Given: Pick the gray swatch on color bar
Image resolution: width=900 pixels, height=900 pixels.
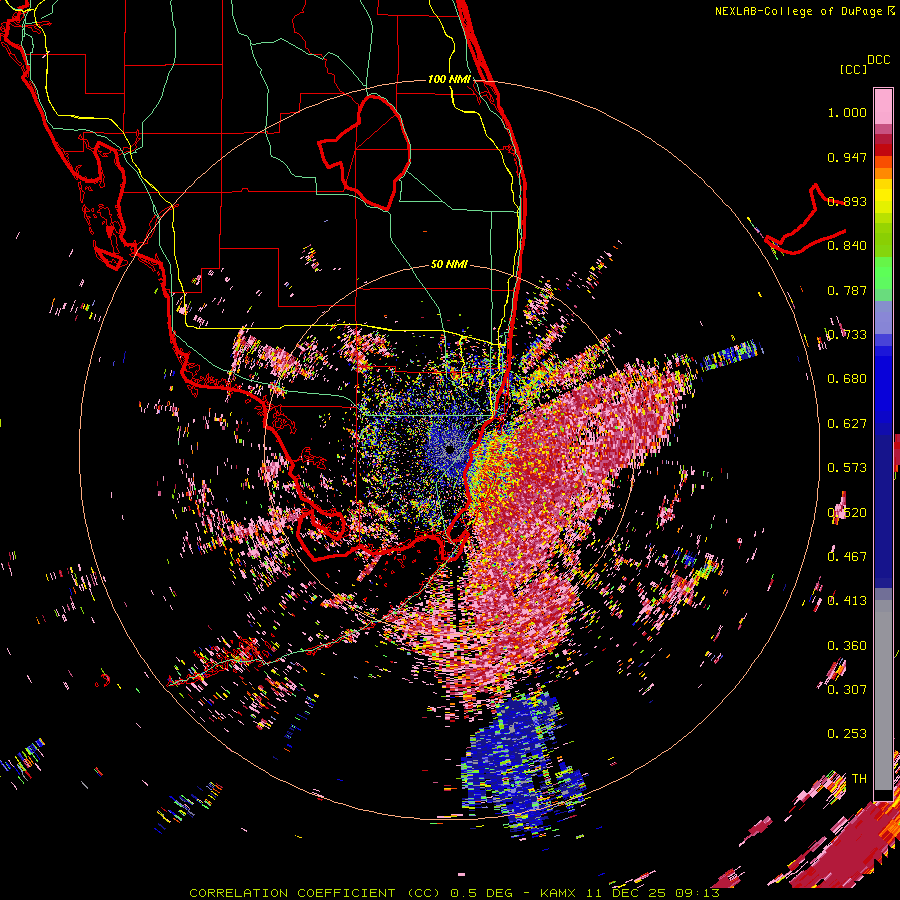Looking at the screenshot, I should pyautogui.click(x=883, y=695).
